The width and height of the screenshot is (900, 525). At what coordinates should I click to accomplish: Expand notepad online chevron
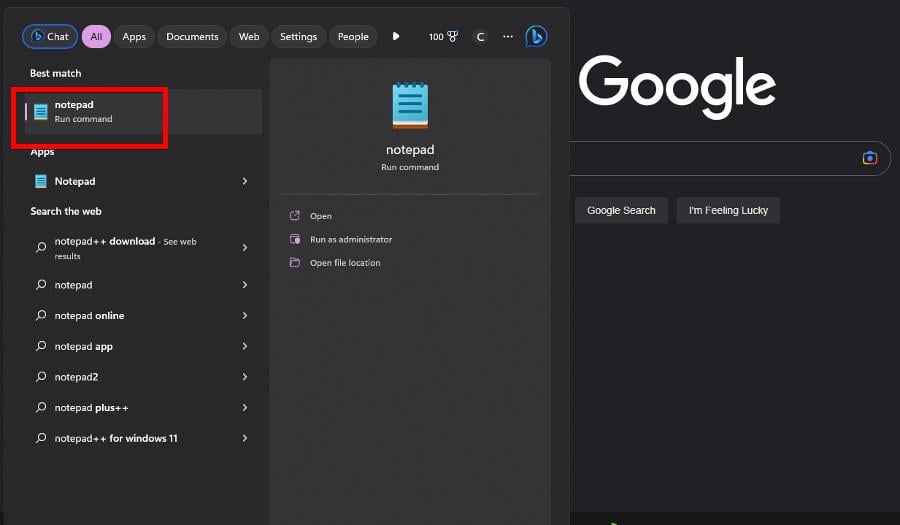(x=245, y=316)
